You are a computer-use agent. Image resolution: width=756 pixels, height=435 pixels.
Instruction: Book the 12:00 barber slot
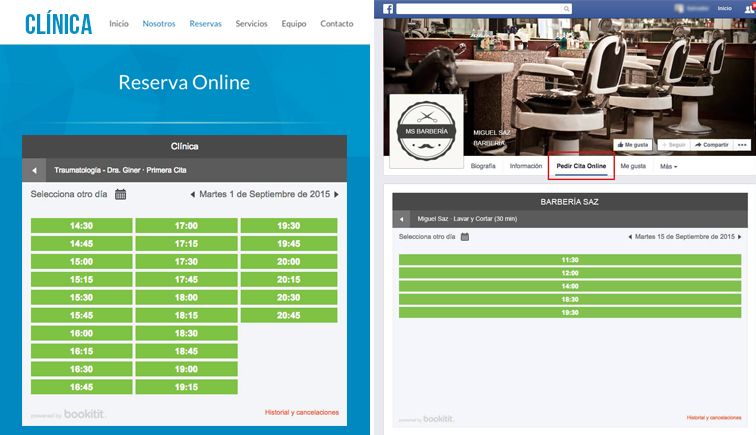(570, 273)
